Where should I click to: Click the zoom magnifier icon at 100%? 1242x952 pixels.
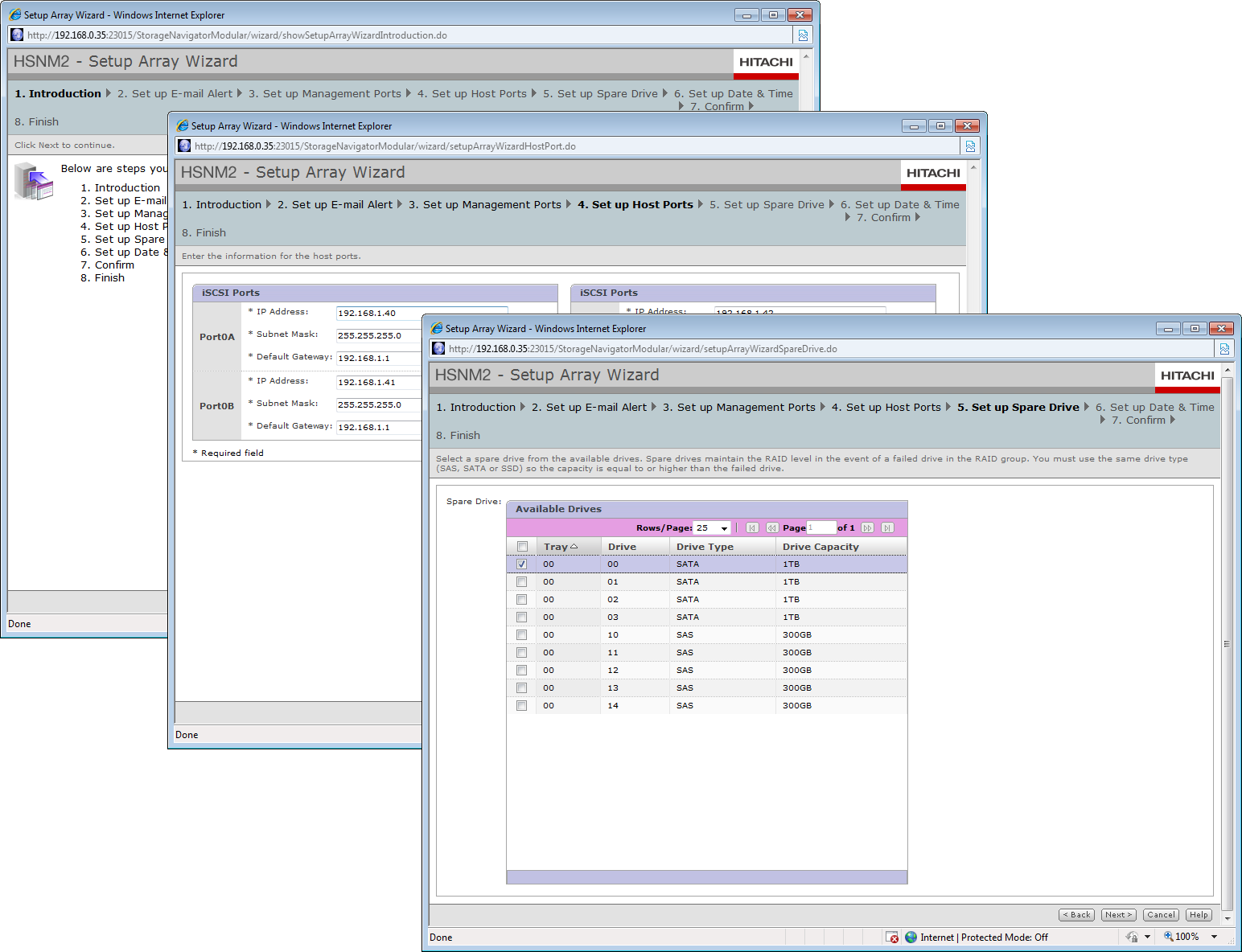[1168, 937]
